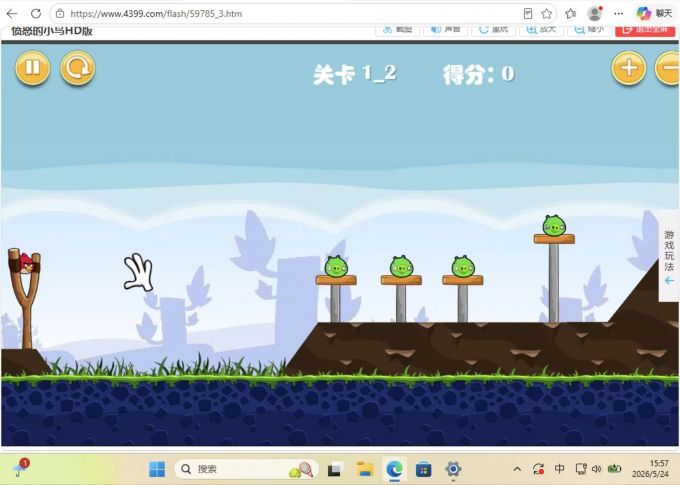Open the Settings gear on the taskbar
680x485 pixels.
[x=453, y=469]
